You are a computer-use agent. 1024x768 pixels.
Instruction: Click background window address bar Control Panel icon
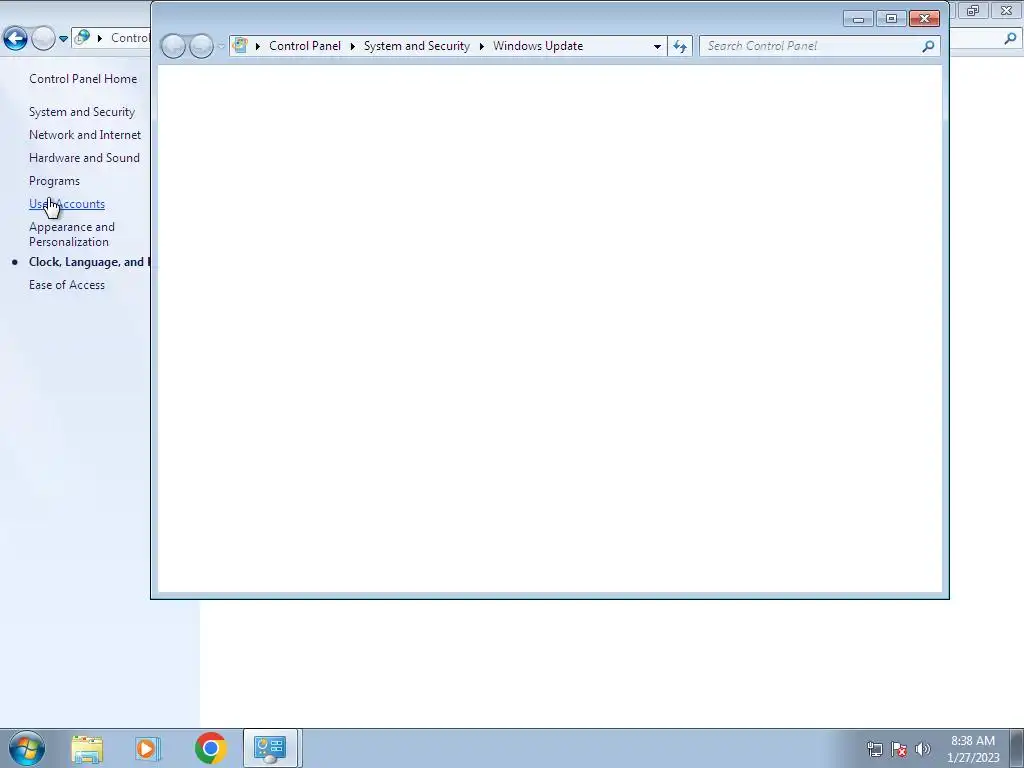(x=82, y=38)
